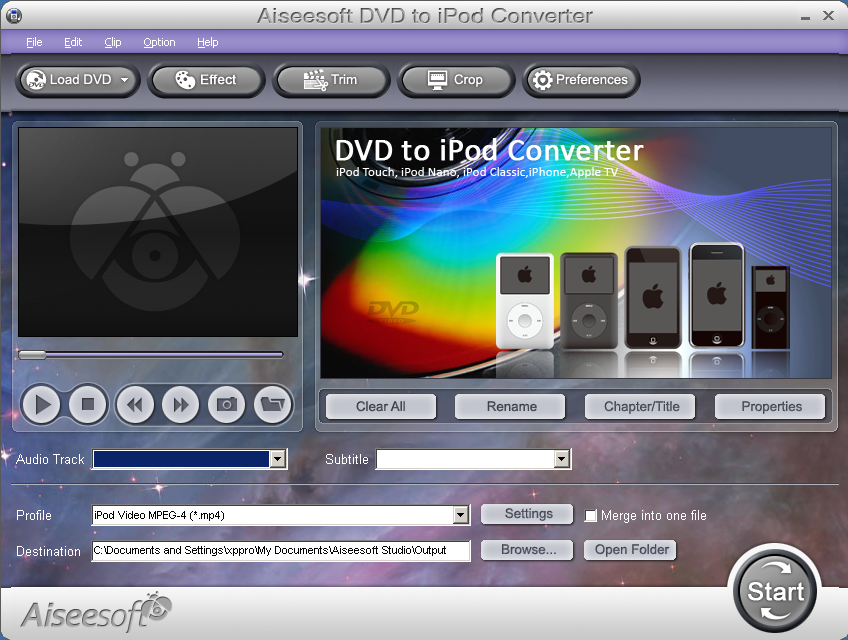Screen dimensions: 848x640
Task: Click the Open Folder button
Action: coord(631,550)
